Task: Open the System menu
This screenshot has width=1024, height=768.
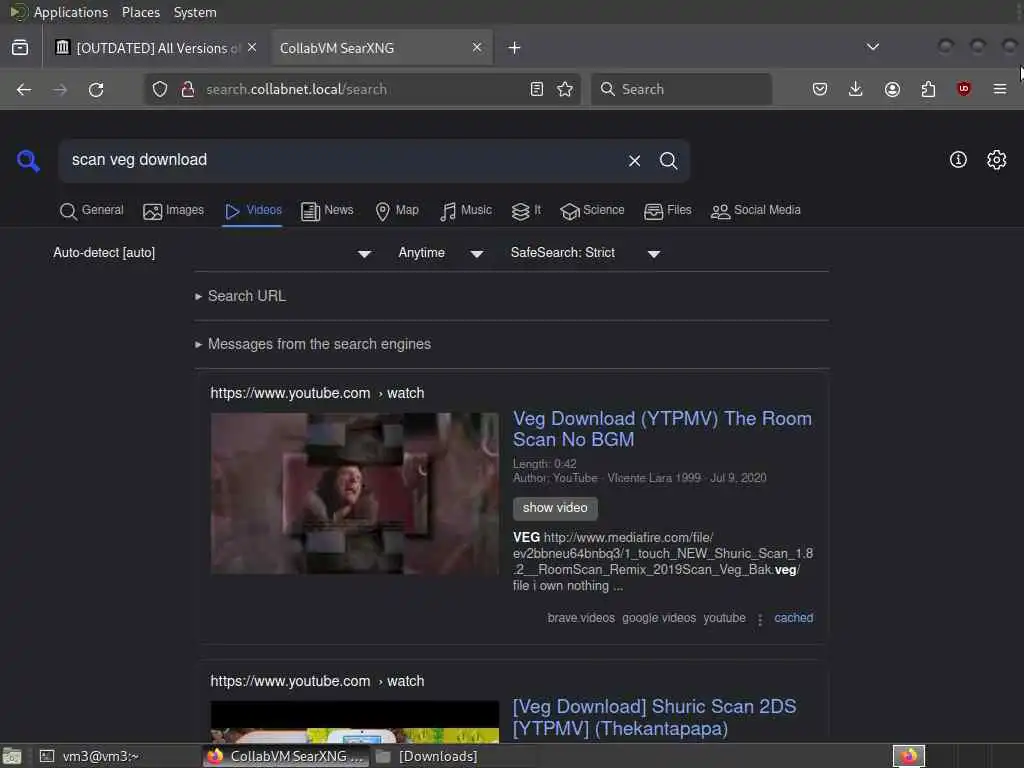Action: coord(195,12)
